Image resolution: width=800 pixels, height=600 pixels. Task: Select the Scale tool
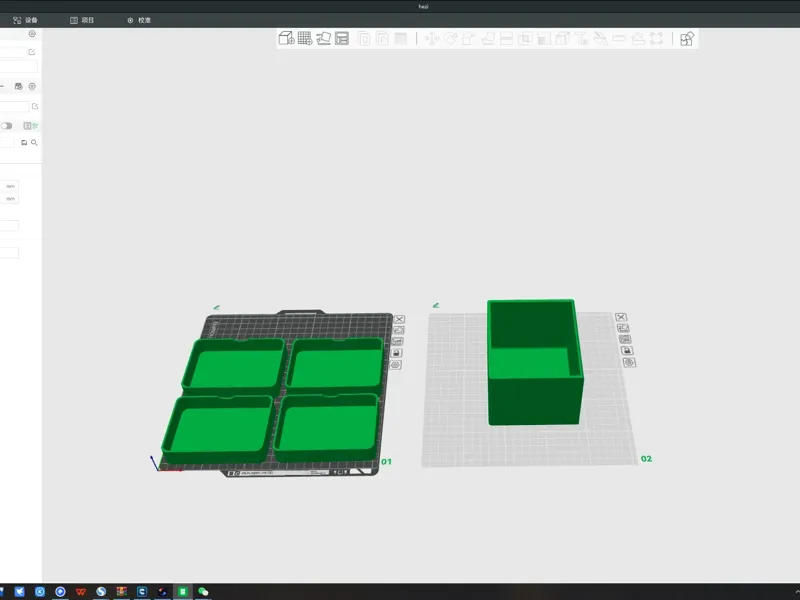point(469,39)
